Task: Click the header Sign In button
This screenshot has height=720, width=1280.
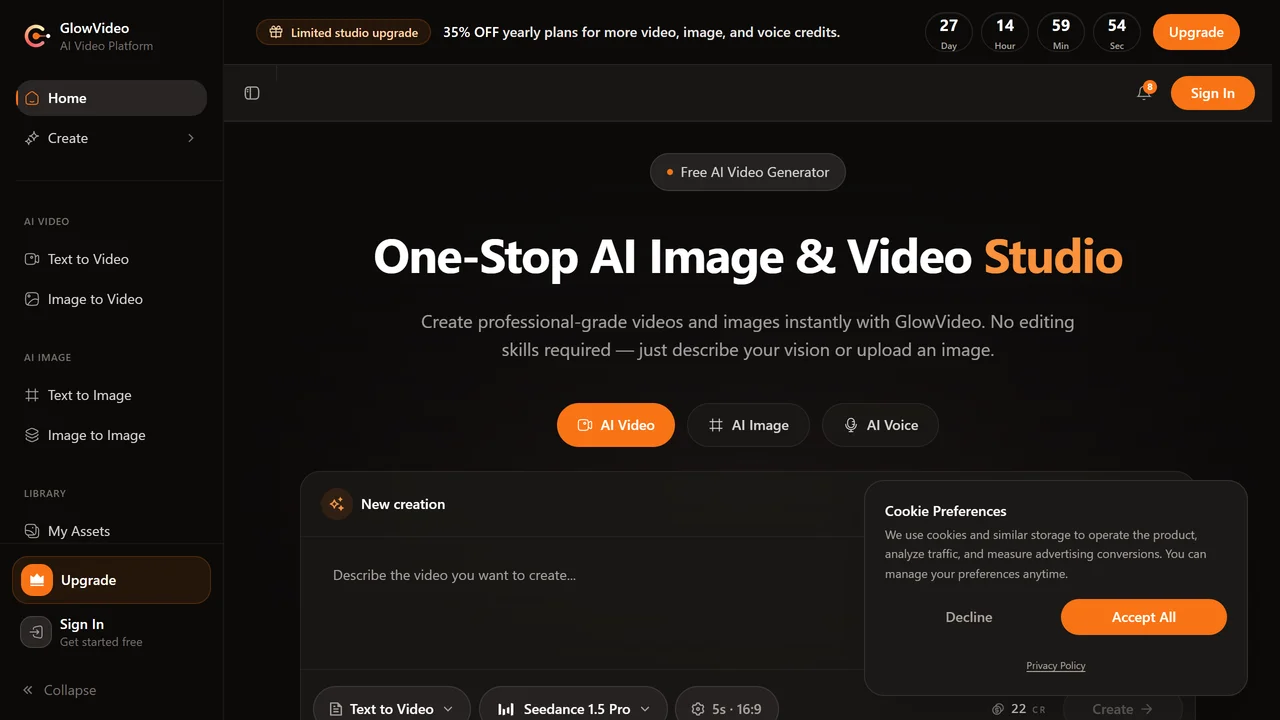Action: click(1212, 93)
